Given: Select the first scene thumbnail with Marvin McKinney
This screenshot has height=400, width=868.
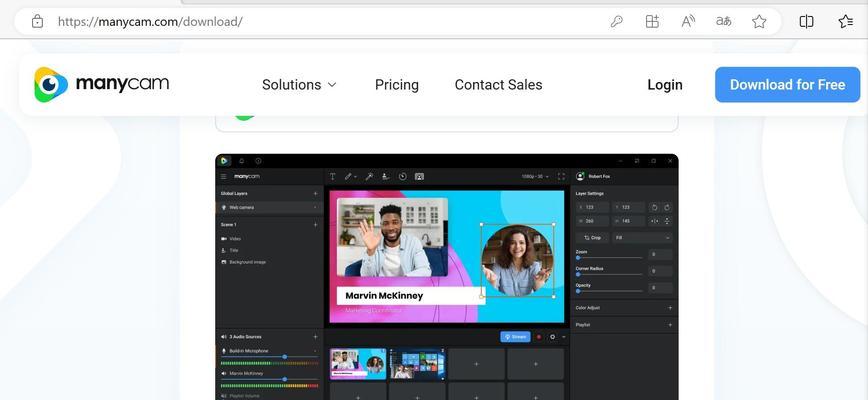Looking at the screenshot, I should [x=358, y=363].
